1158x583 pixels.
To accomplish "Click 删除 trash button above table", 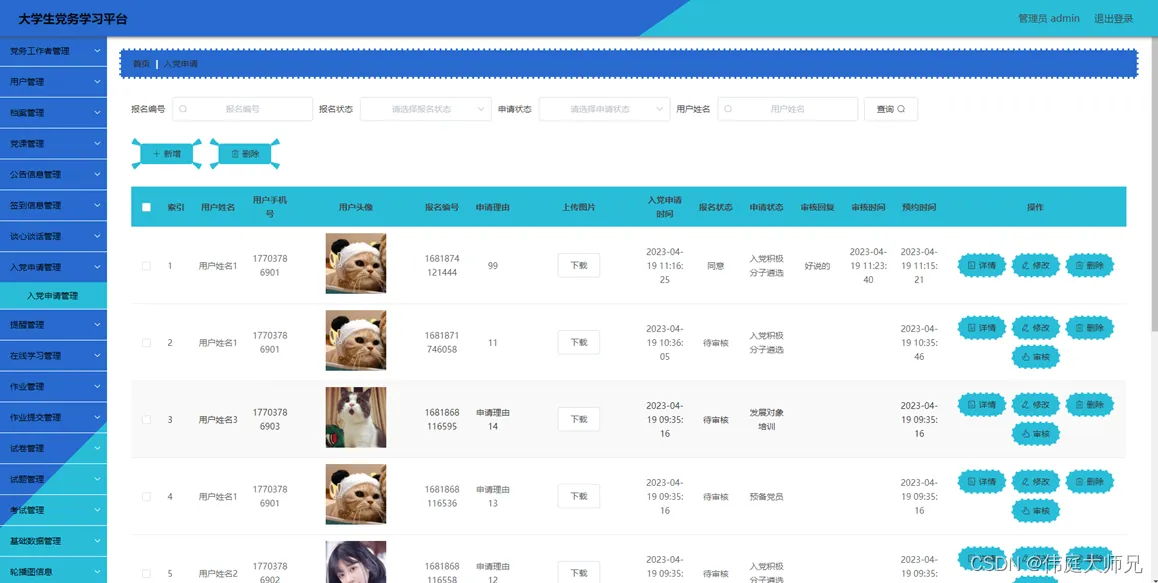I will point(245,154).
